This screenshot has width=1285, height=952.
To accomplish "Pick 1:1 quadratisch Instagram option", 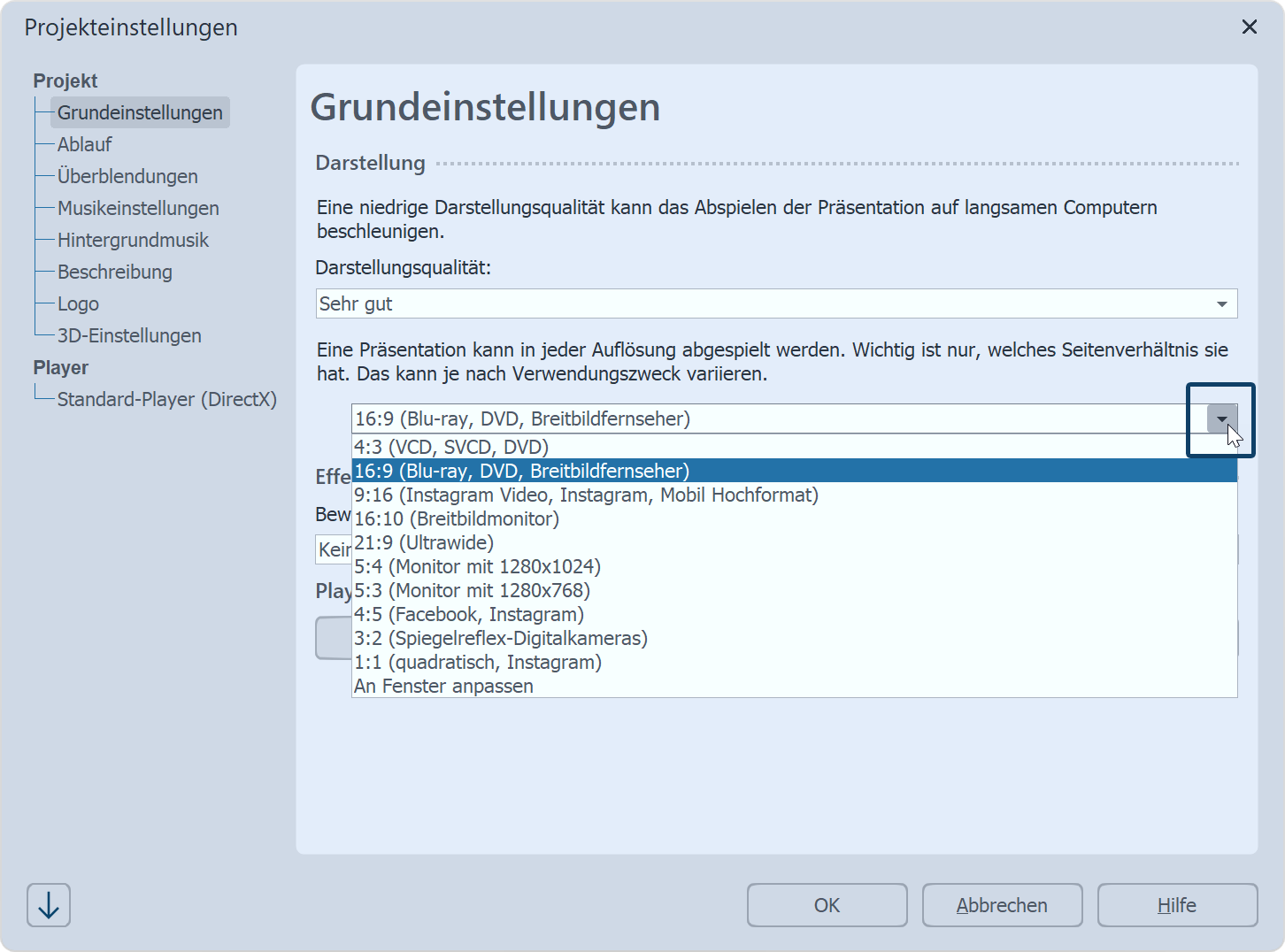I will point(477,662).
